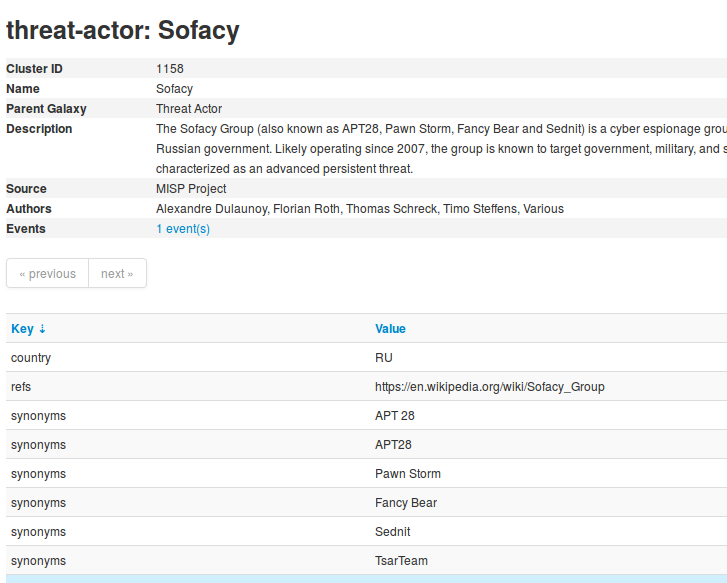Go to the previous page

tap(47, 274)
